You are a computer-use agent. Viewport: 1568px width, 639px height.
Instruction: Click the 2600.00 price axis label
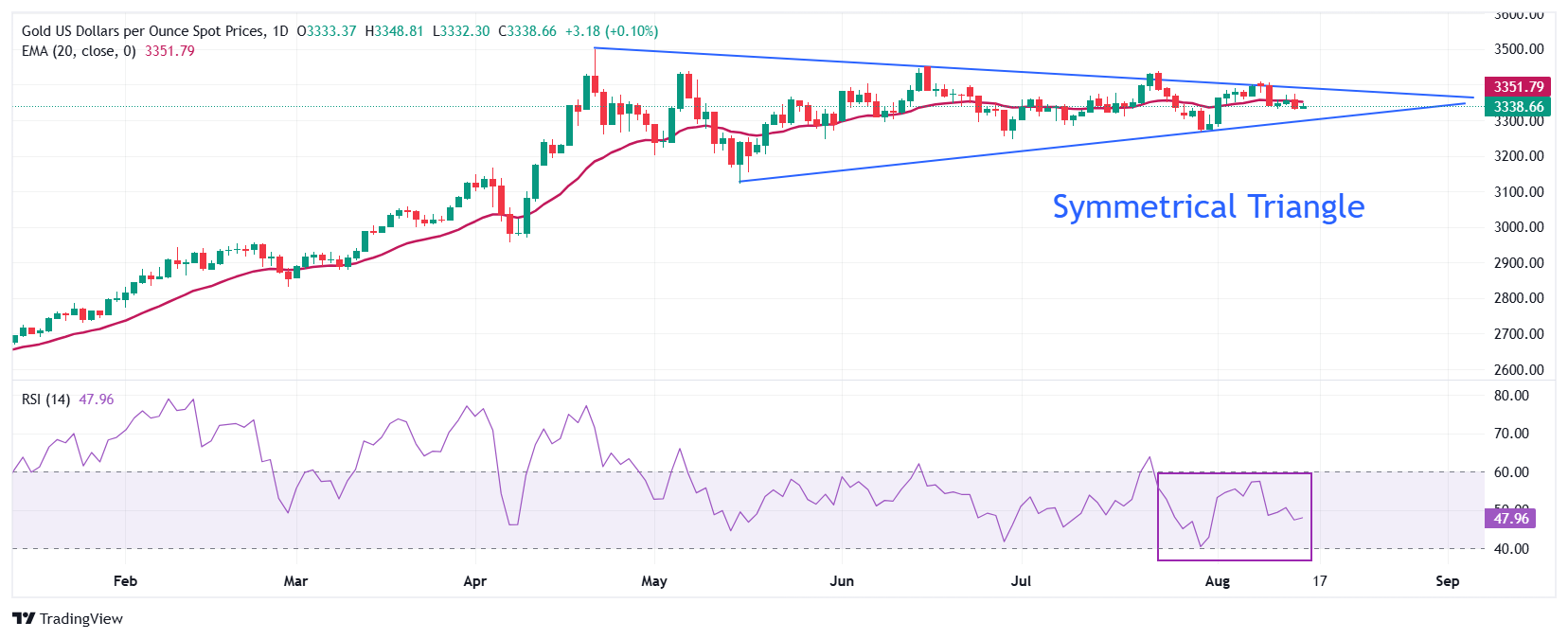[1519, 370]
